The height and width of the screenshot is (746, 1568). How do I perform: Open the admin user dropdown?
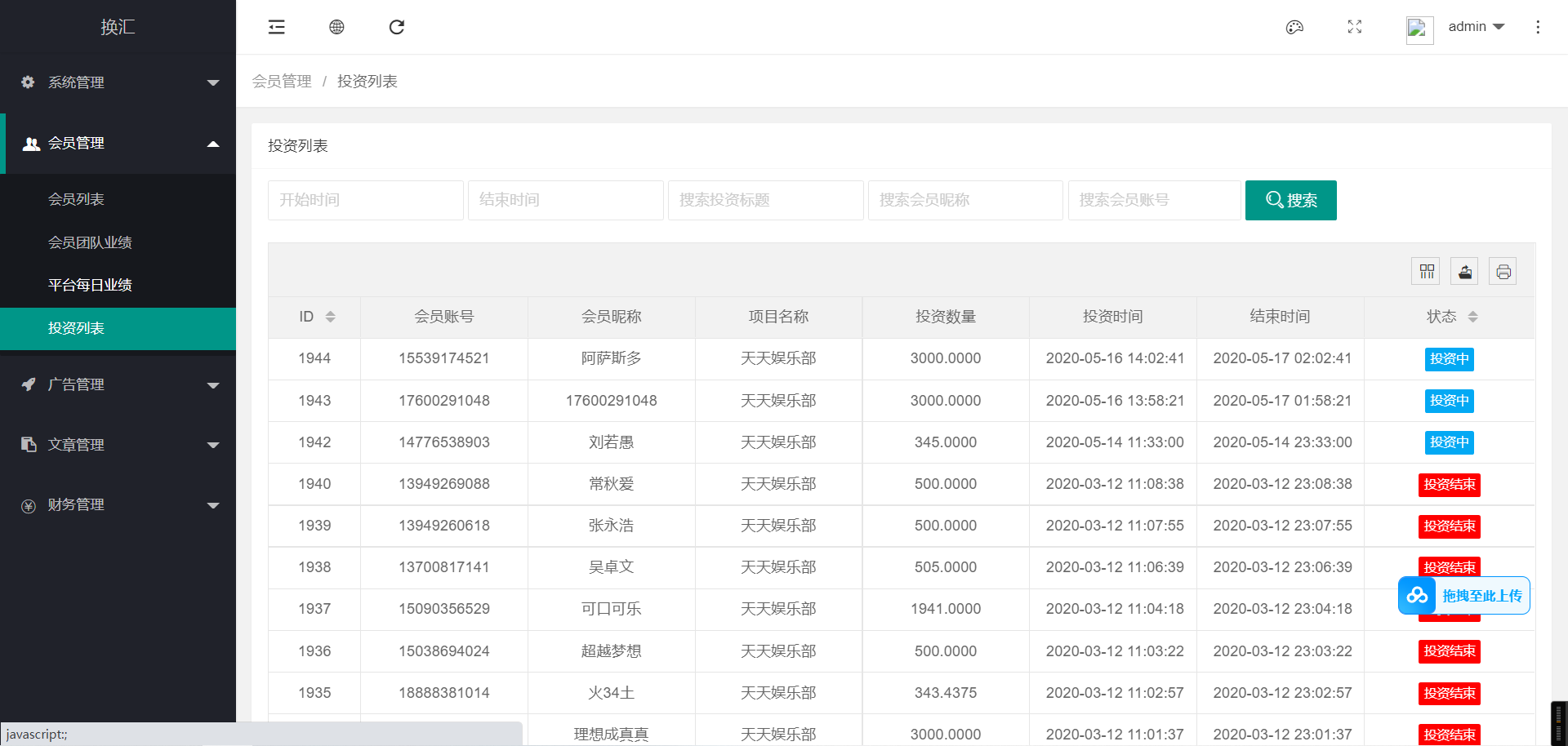(1476, 27)
